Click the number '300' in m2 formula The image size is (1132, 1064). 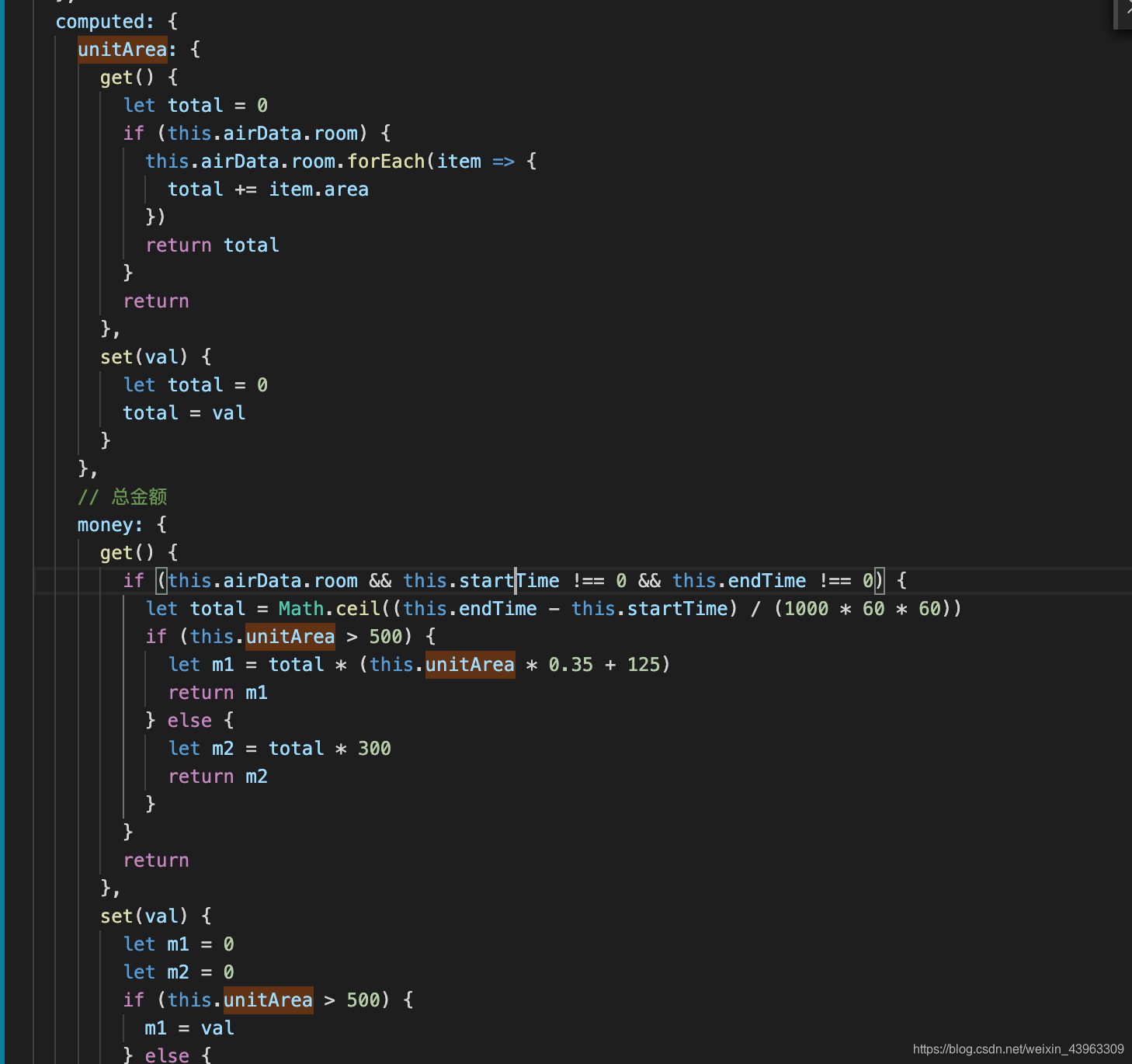click(374, 749)
